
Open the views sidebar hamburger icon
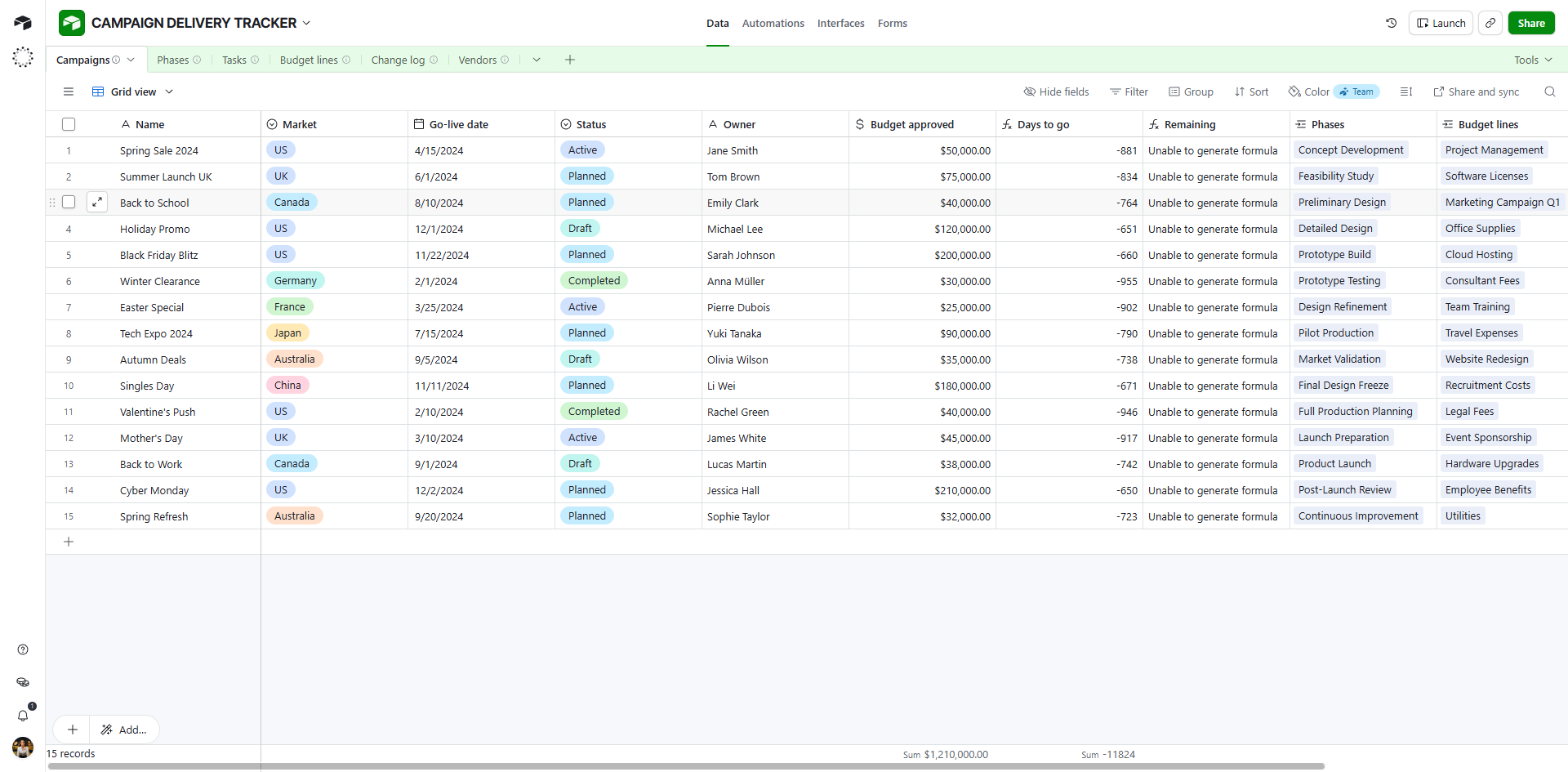[x=69, y=91]
